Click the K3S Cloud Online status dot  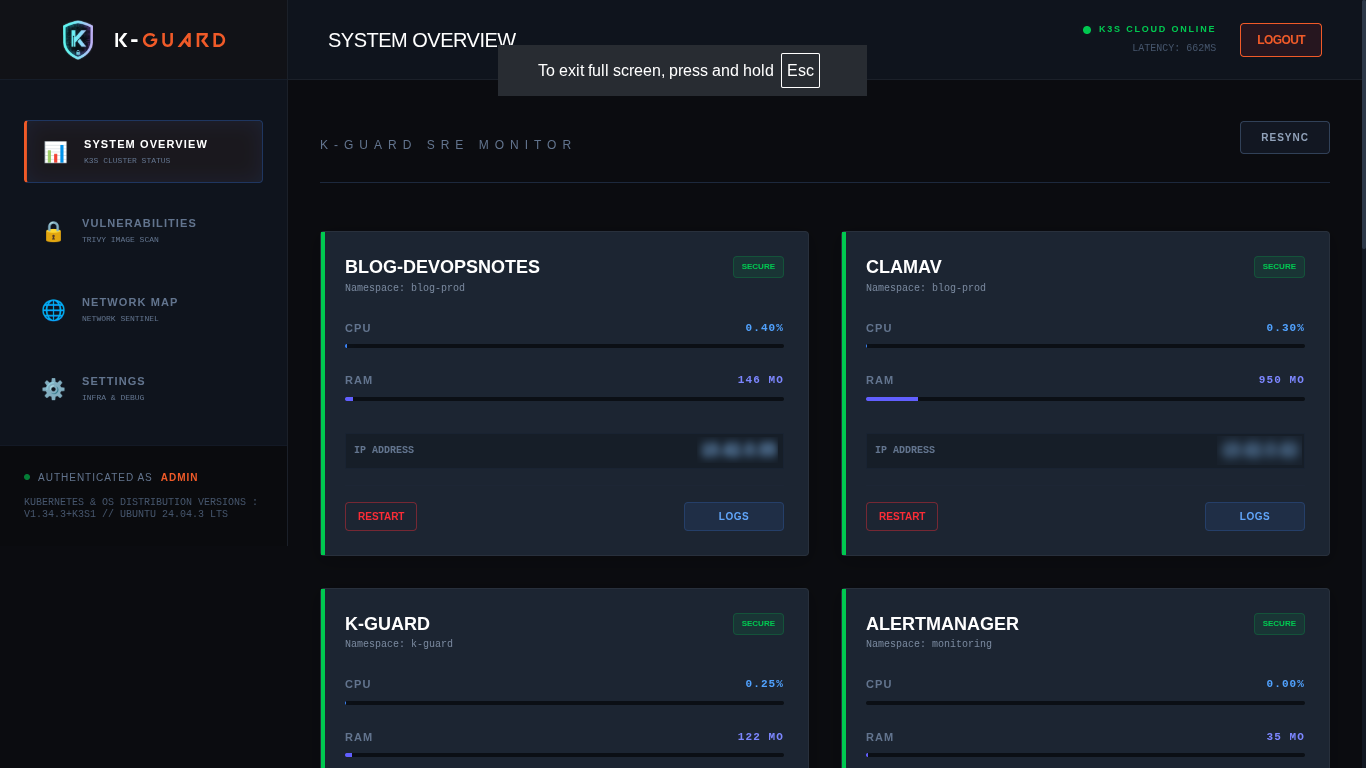1086,29
